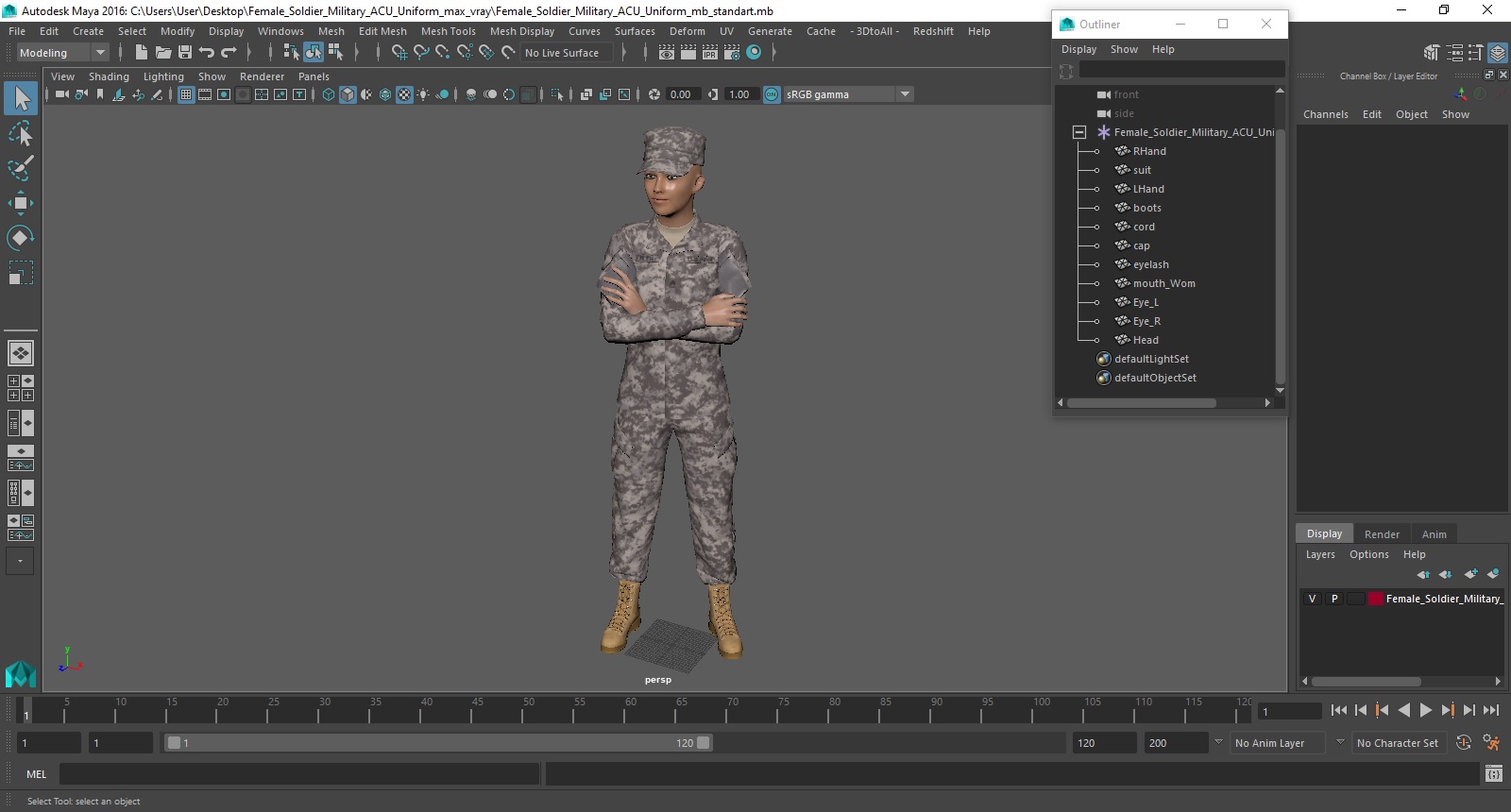Open the Render View window icon
This screenshot has height=812, width=1511.
(667, 53)
